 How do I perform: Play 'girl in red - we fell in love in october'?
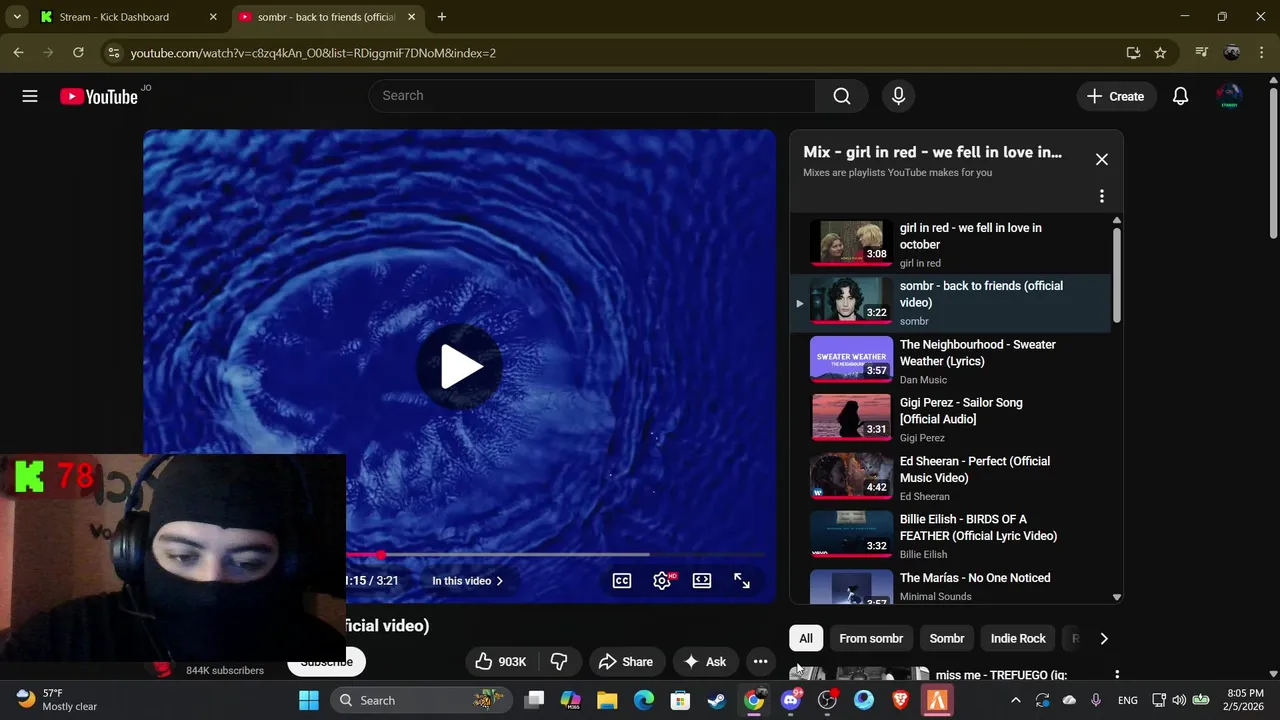click(x=950, y=244)
